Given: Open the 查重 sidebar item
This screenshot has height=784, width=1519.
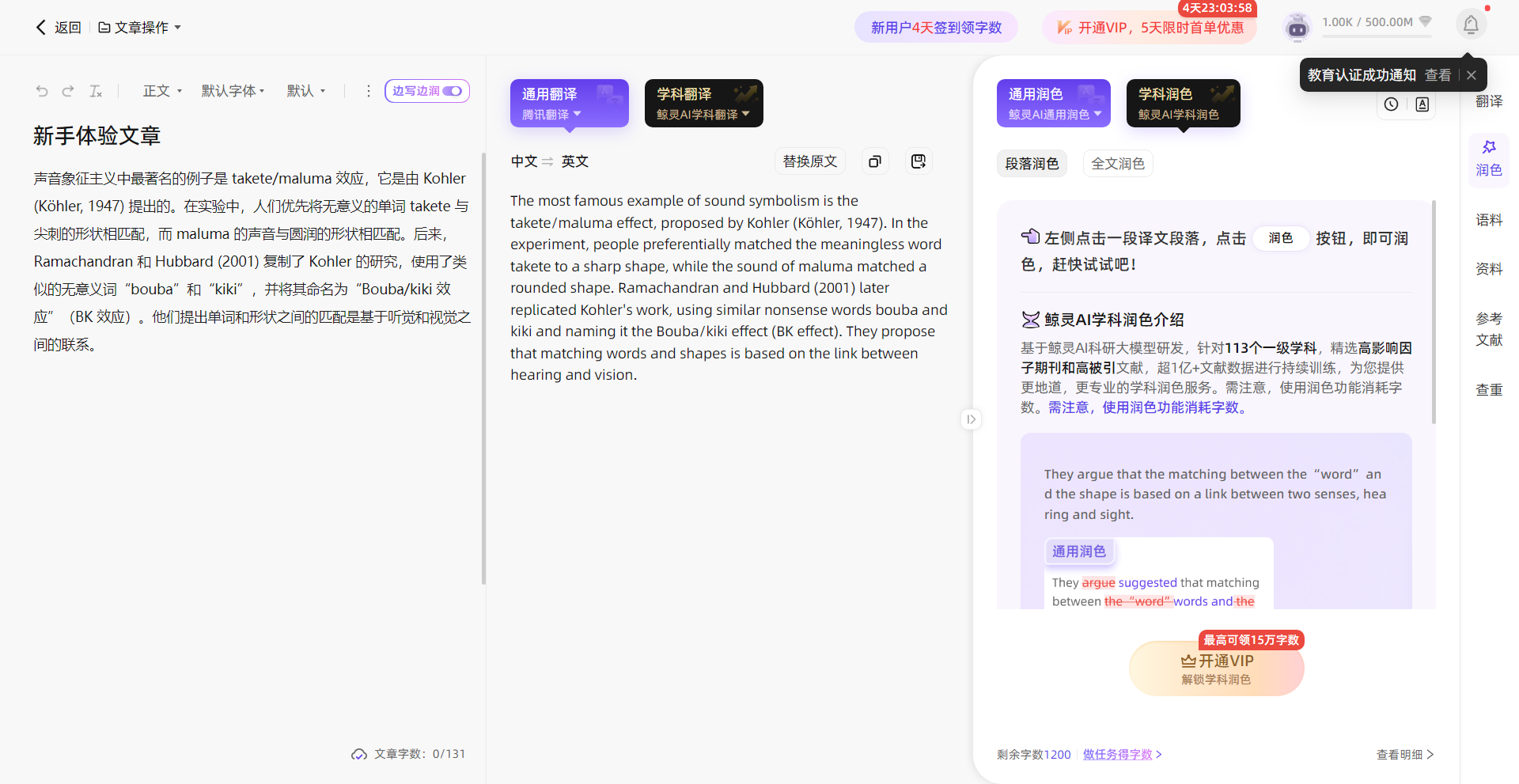Looking at the screenshot, I should (x=1489, y=390).
